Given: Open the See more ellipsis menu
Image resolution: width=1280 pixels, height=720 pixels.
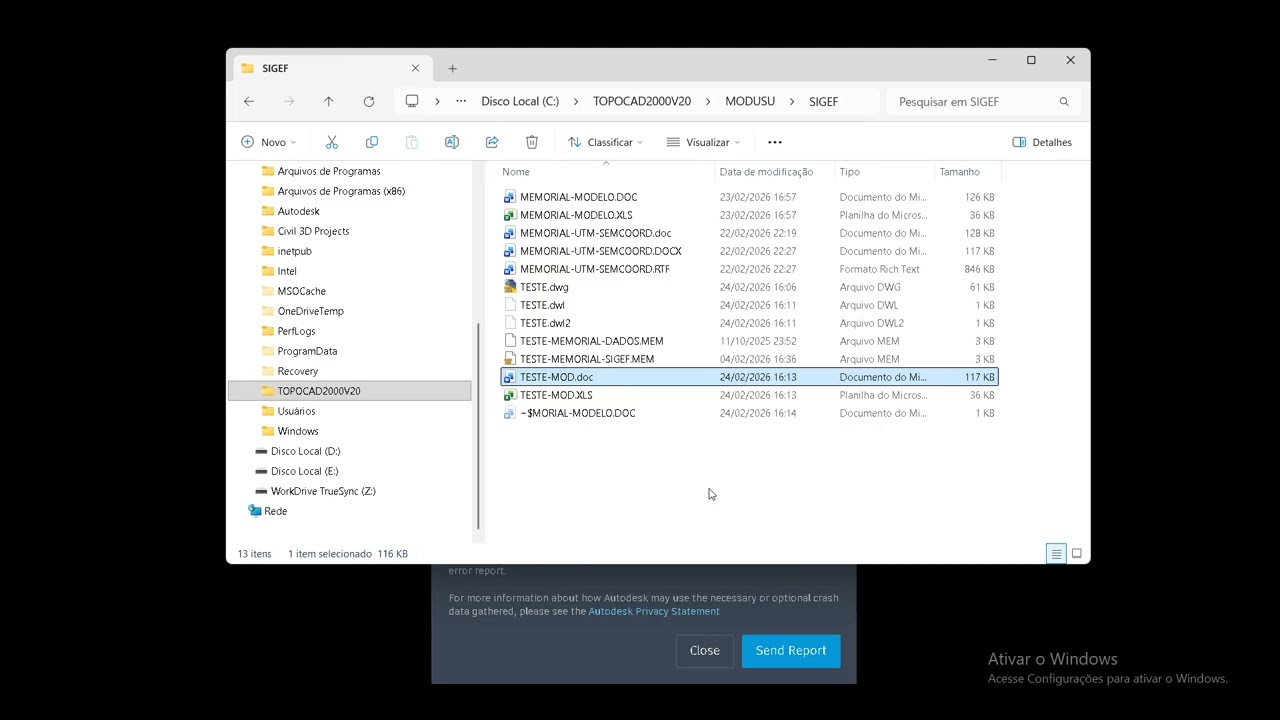Looking at the screenshot, I should coord(775,142).
